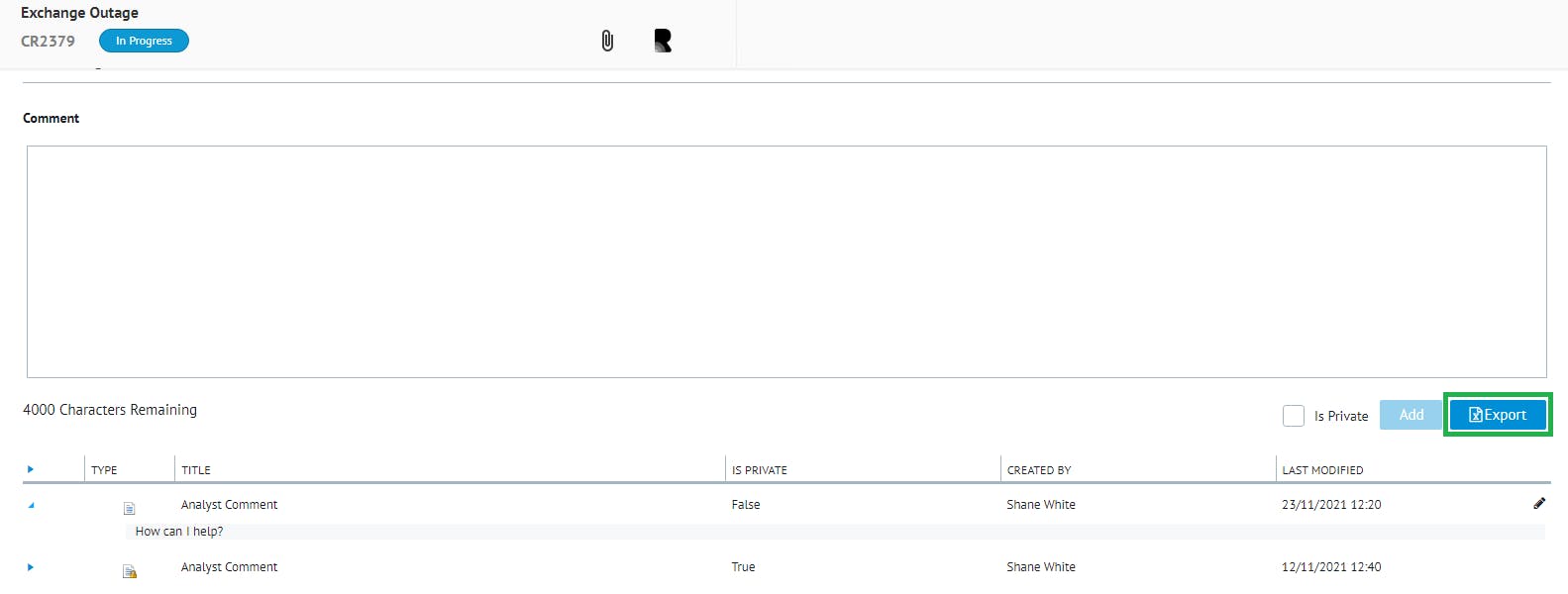Sort by the Title column header
This screenshot has height=594, width=1568.
click(x=196, y=470)
